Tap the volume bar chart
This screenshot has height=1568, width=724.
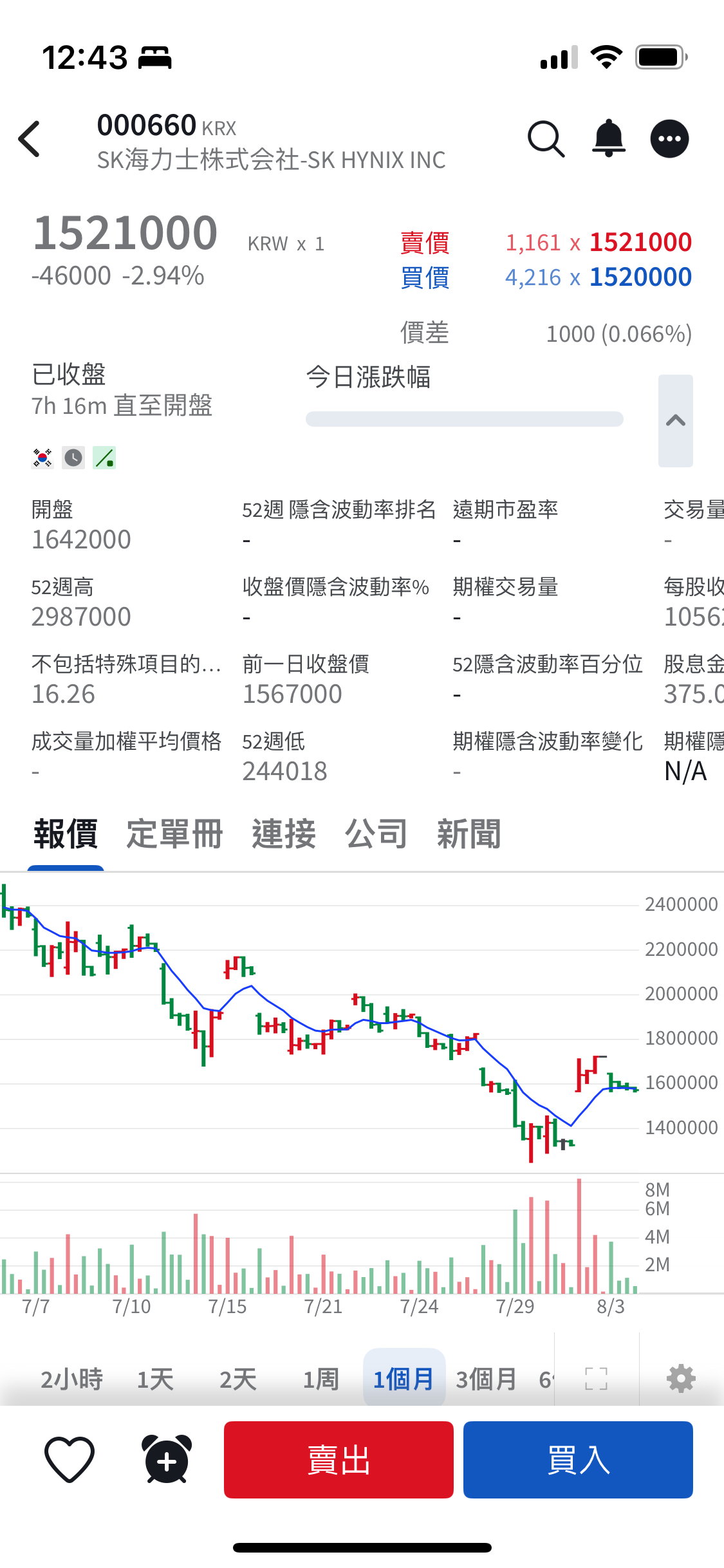point(320,1236)
